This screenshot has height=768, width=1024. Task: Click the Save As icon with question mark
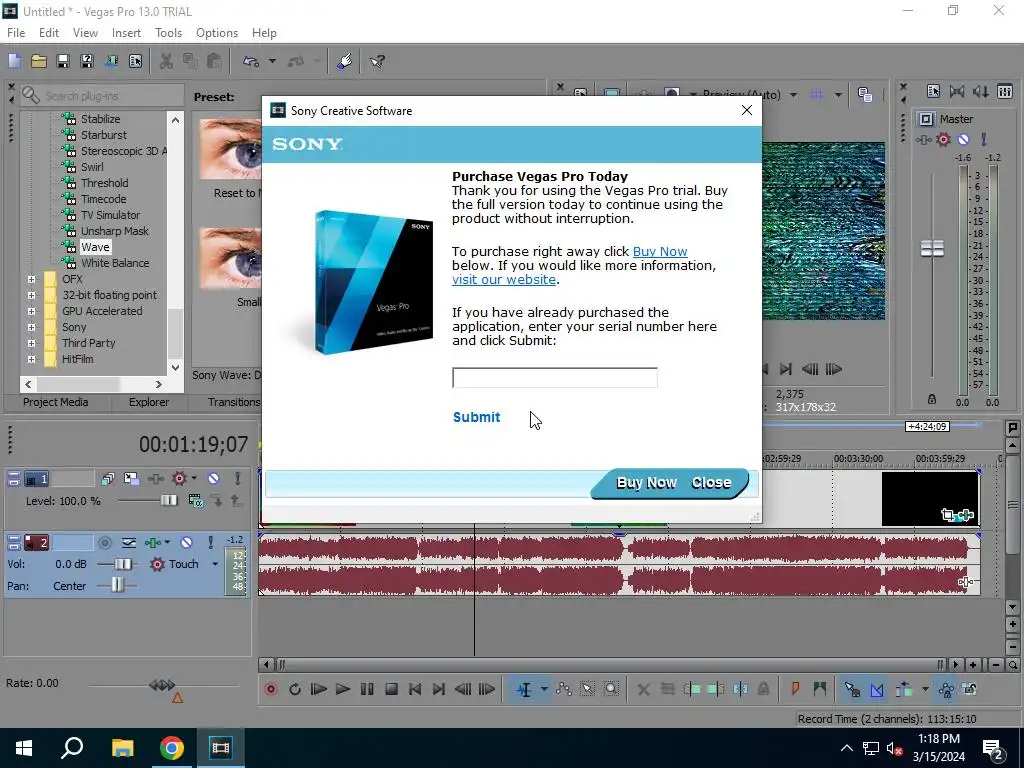87,61
